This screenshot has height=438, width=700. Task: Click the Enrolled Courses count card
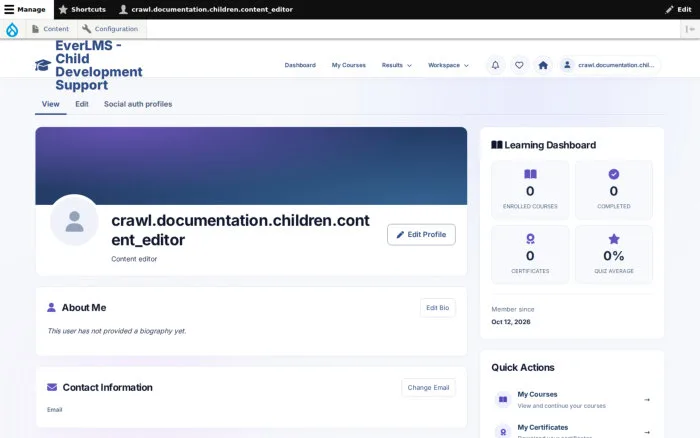[530, 190]
